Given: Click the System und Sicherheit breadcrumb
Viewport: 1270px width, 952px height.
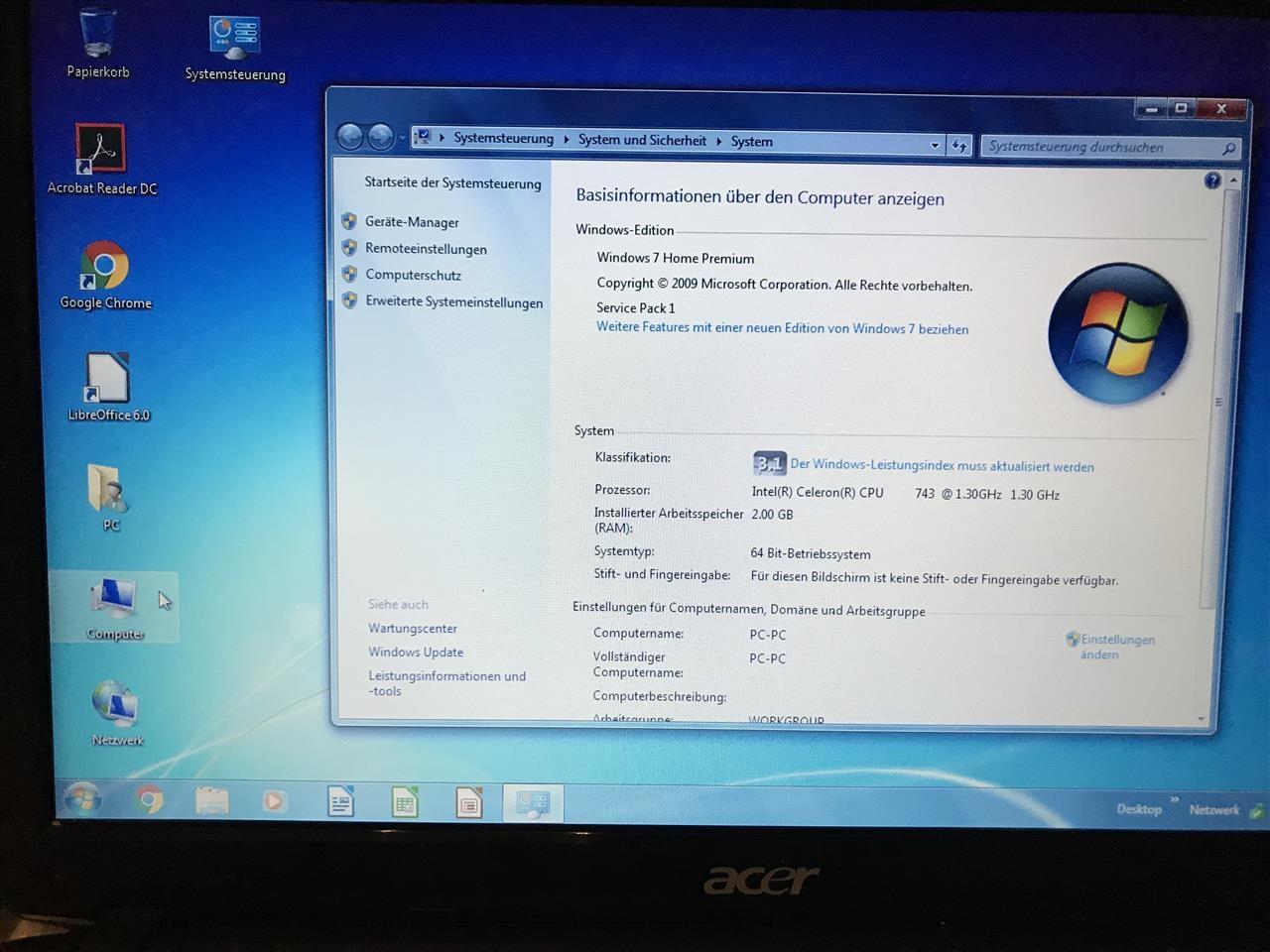Looking at the screenshot, I should (x=642, y=140).
